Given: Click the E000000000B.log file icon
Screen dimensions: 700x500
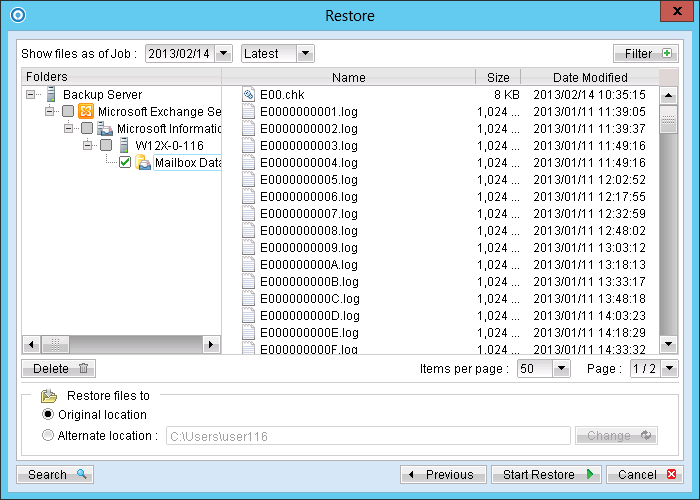Looking at the screenshot, I should click(x=249, y=281).
